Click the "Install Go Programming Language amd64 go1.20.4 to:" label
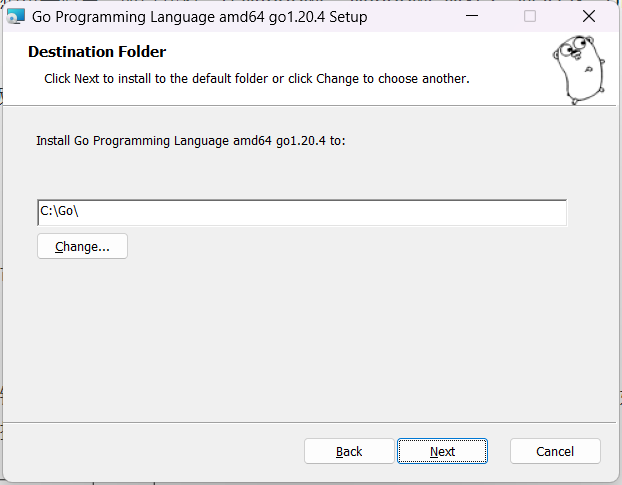Image resolution: width=622 pixels, height=485 pixels. click(191, 141)
